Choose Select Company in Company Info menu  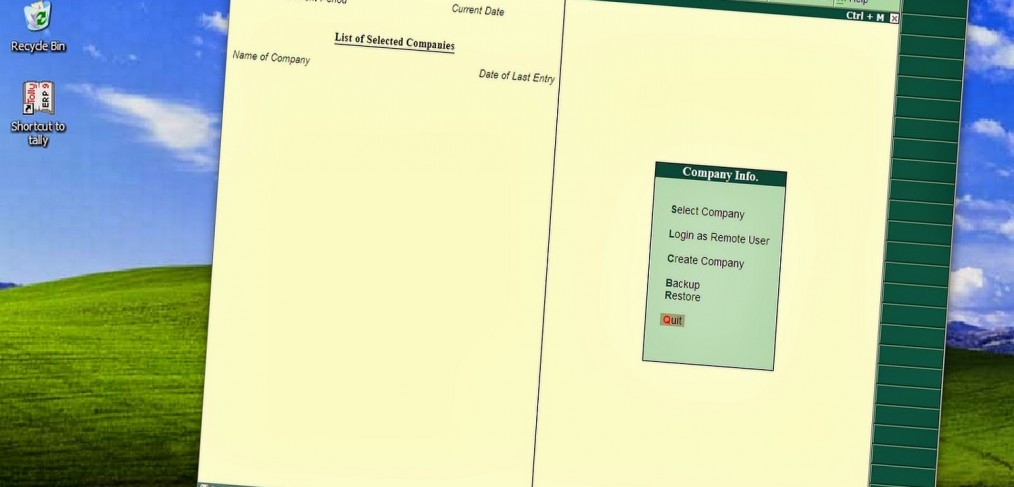(x=707, y=211)
